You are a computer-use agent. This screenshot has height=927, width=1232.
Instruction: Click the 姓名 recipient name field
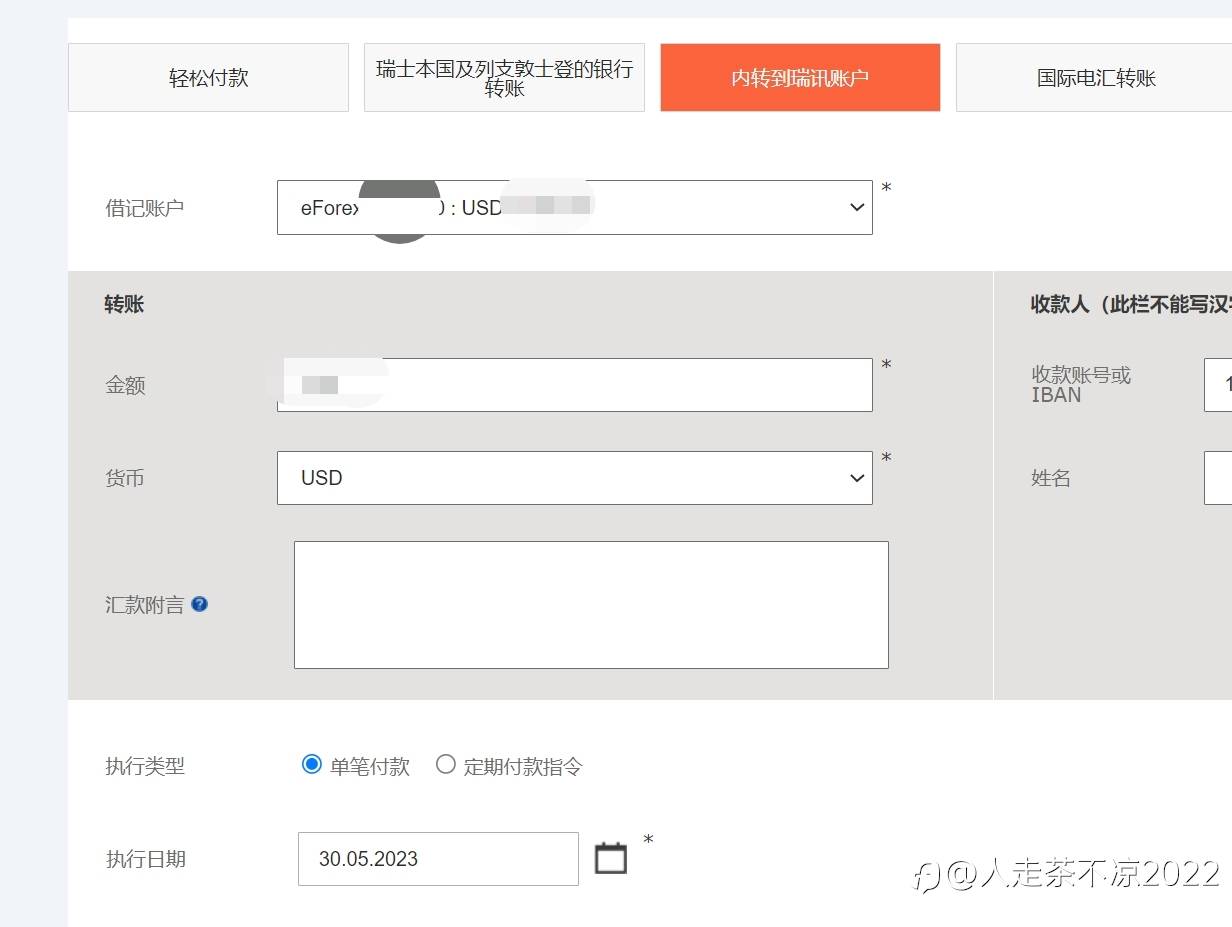pos(1218,478)
